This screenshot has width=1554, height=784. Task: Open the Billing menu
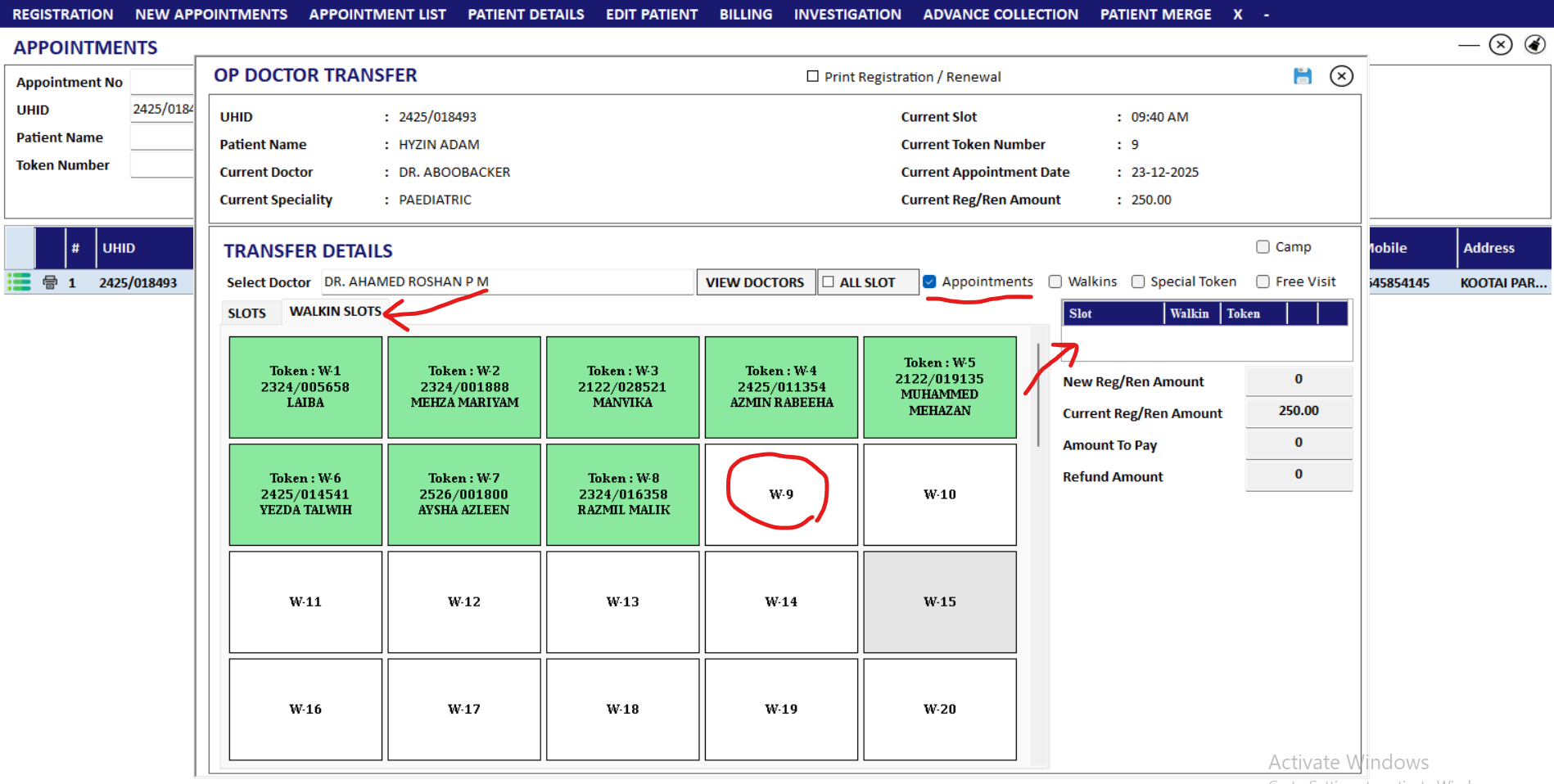745,14
